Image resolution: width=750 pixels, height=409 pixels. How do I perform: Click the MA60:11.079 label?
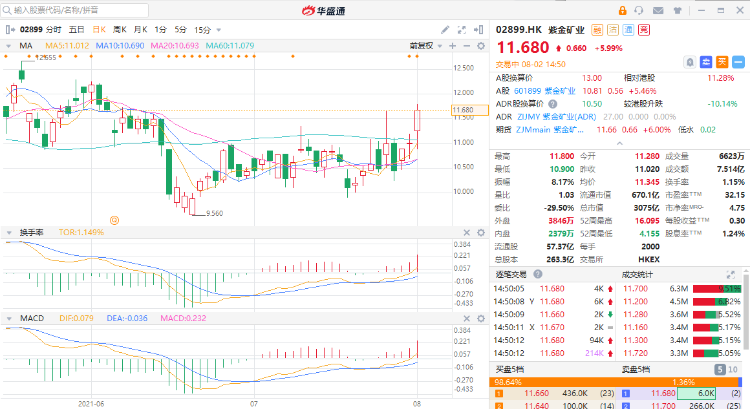[230, 46]
